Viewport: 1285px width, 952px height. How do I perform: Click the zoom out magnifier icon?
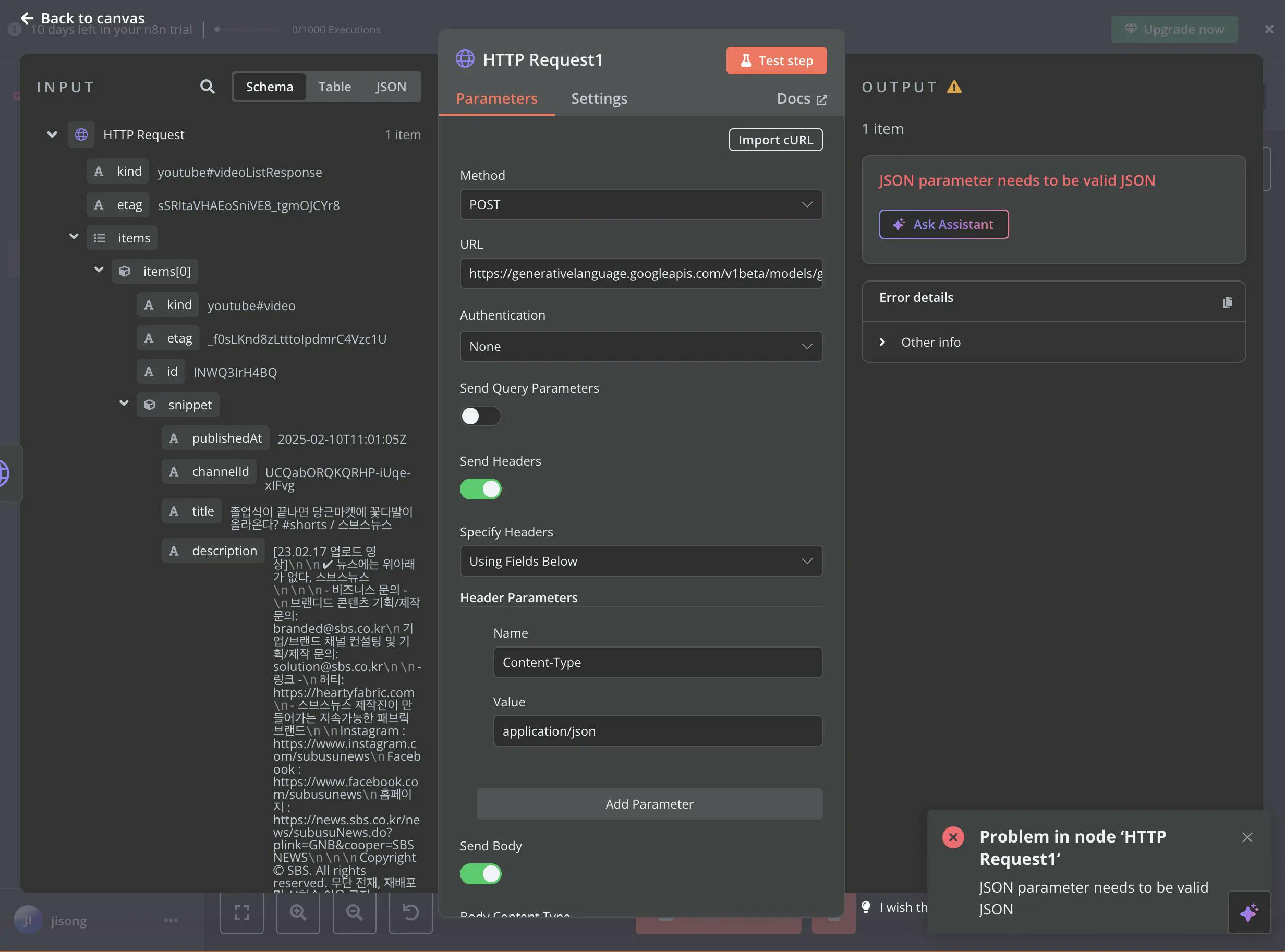354,912
